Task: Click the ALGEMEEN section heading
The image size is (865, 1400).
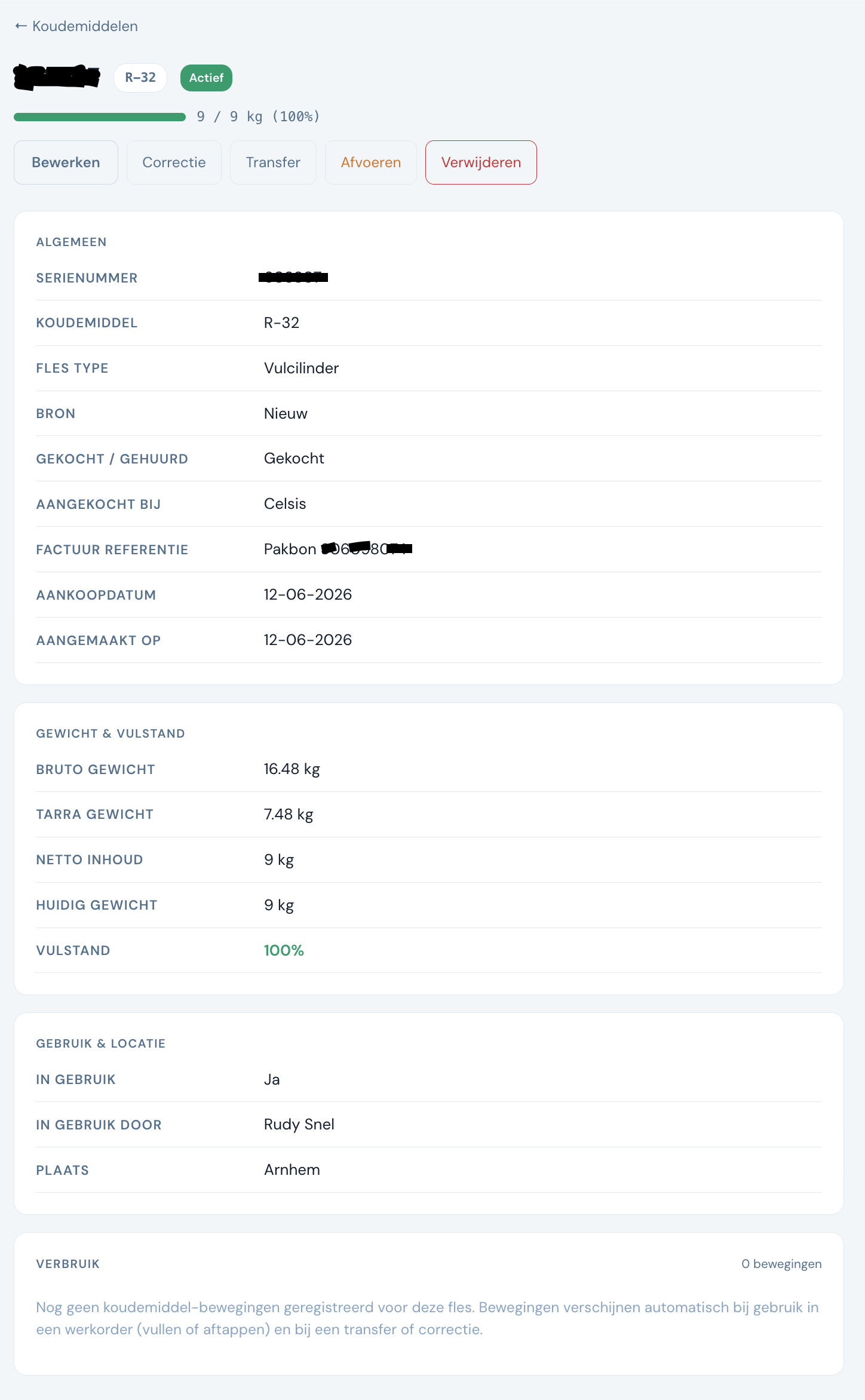Action: (x=71, y=242)
